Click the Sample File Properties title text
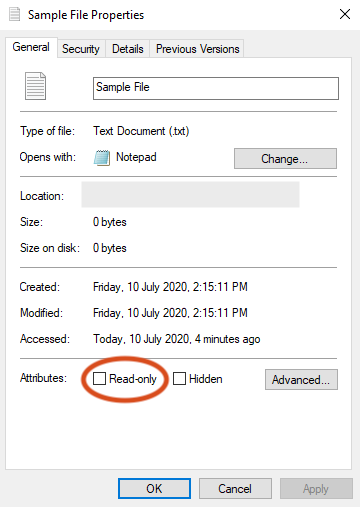The image size is (360, 507). click(x=86, y=15)
